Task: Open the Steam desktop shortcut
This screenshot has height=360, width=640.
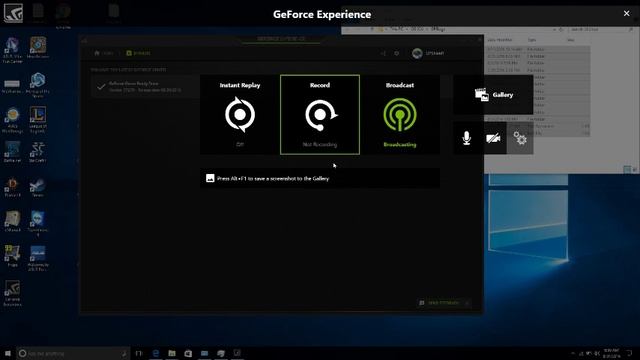Action: click(38, 187)
